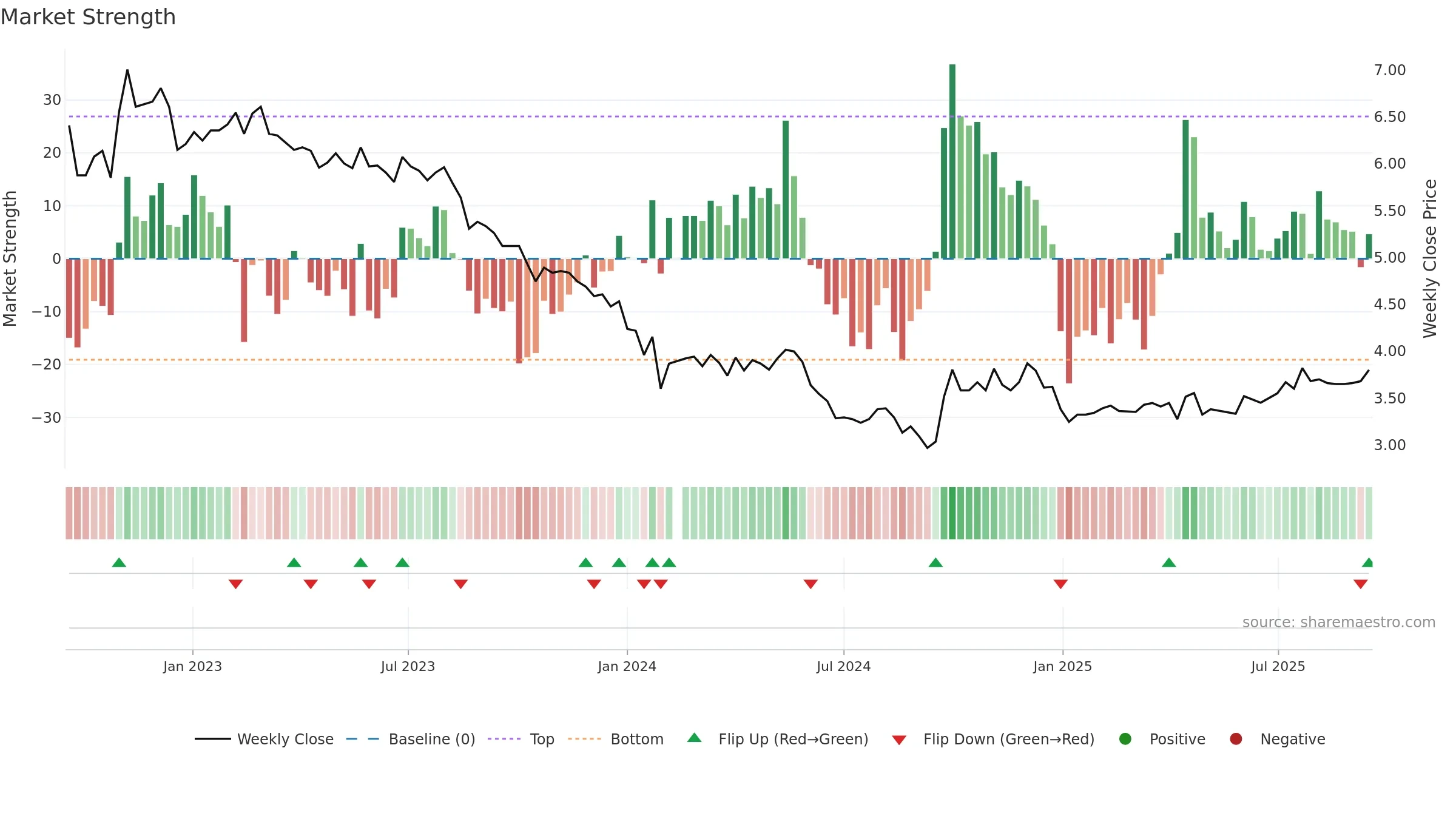Click the 3.00 price axis tick
The width and height of the screenshot is (1456, 819).
(x=1390, y=445)
